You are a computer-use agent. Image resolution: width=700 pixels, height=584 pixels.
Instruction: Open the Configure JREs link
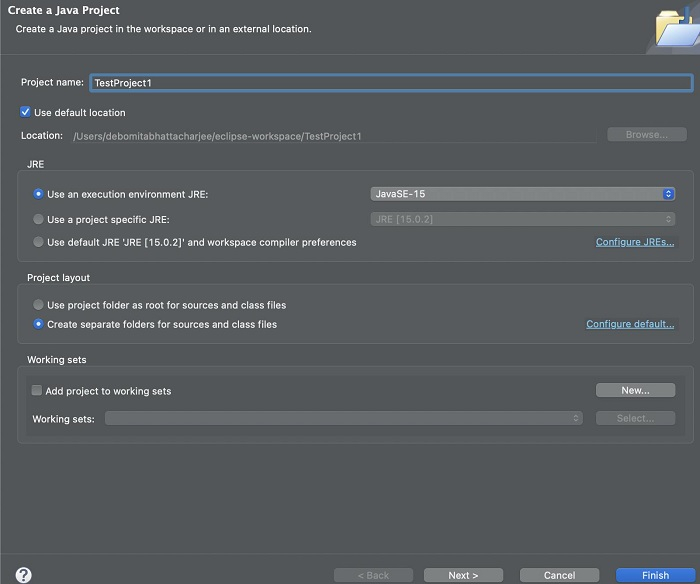click(635, 242)
